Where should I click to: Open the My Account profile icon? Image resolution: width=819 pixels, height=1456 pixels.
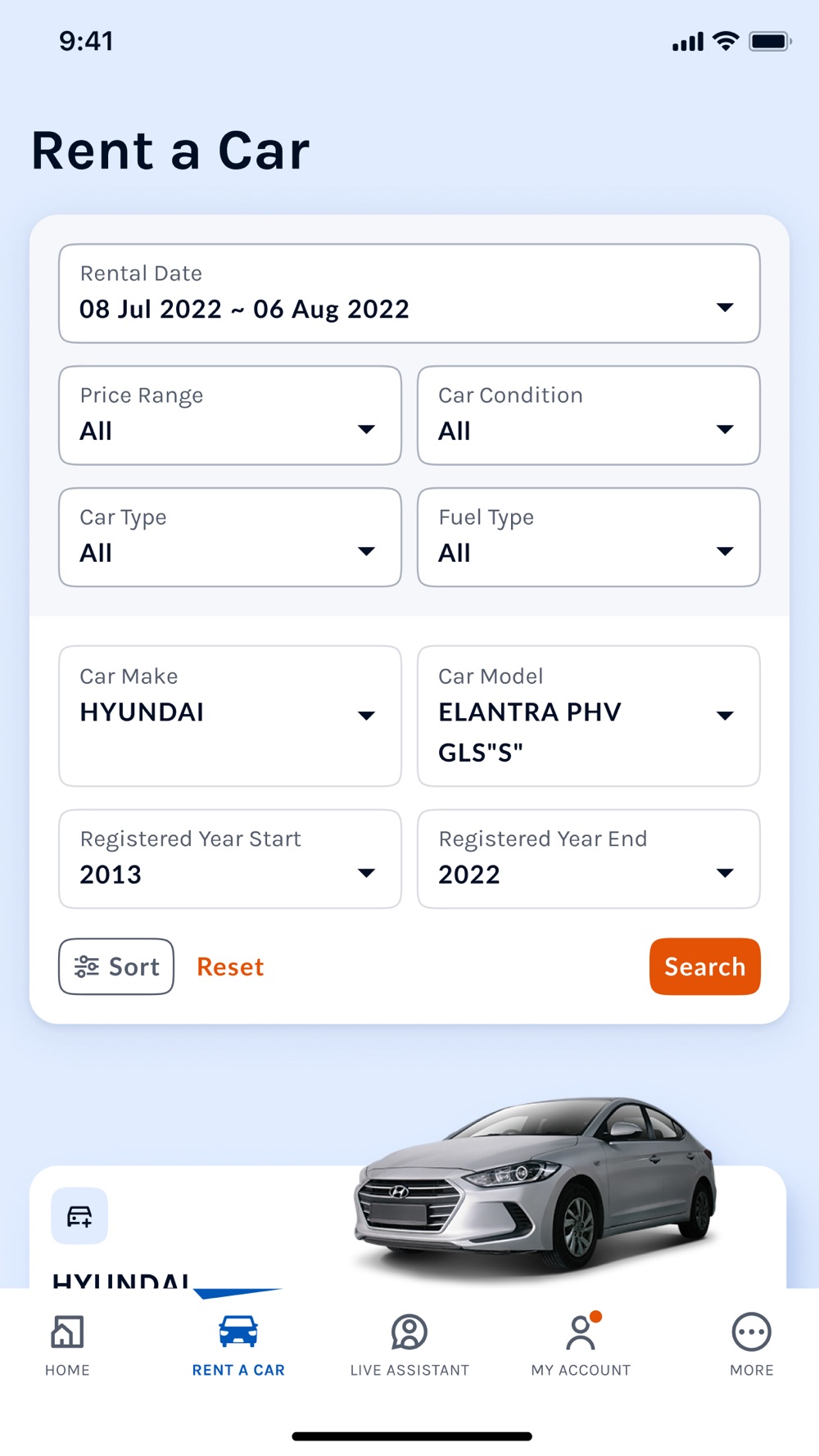click(581, 1332)
